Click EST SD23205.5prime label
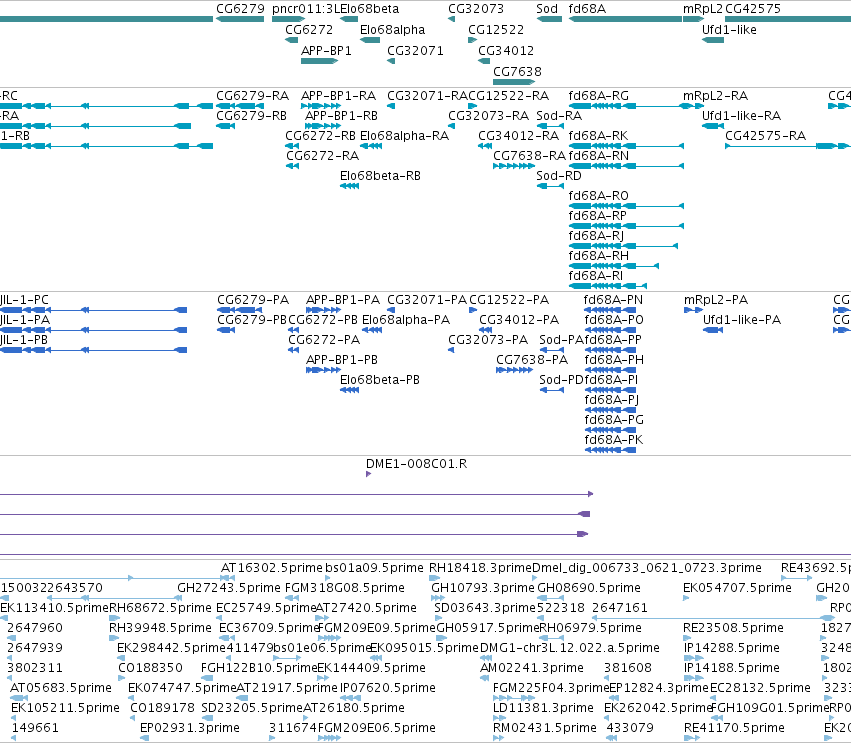Viewport: 851px width, 743px height. [251, 708]
